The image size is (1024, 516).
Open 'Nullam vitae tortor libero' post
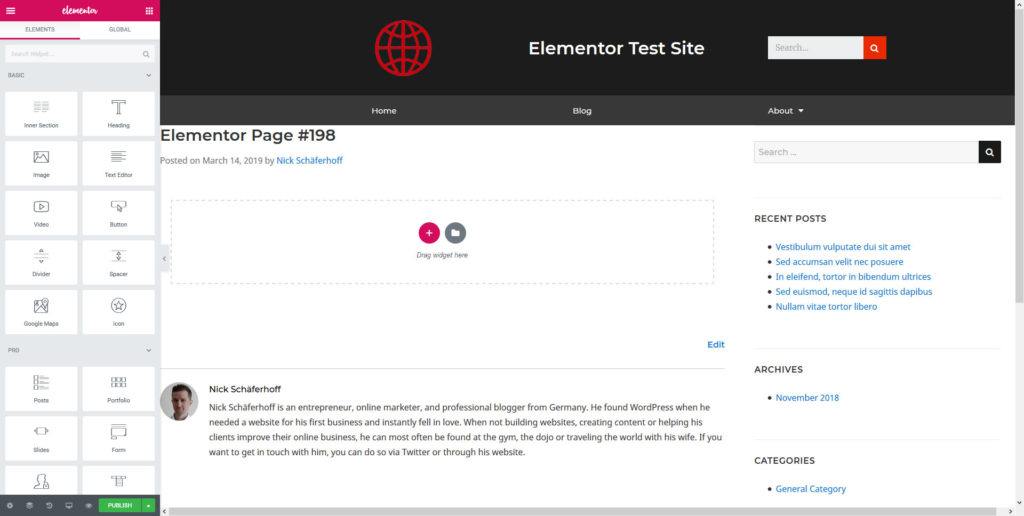tap(826, 307)
